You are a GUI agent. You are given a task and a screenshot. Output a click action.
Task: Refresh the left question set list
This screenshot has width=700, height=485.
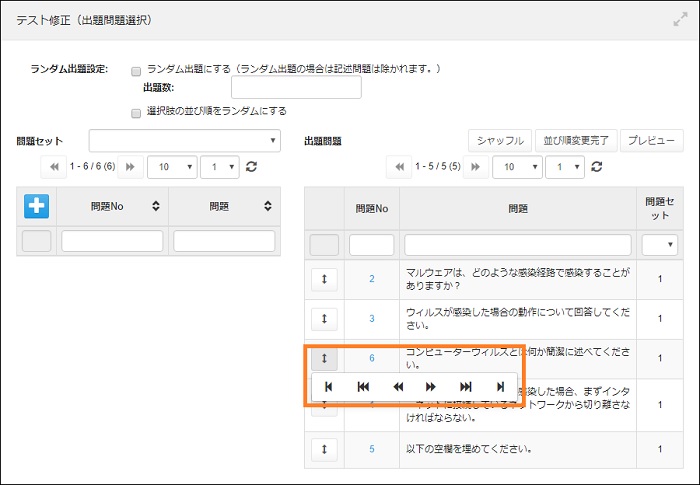(x=251, y=167)
